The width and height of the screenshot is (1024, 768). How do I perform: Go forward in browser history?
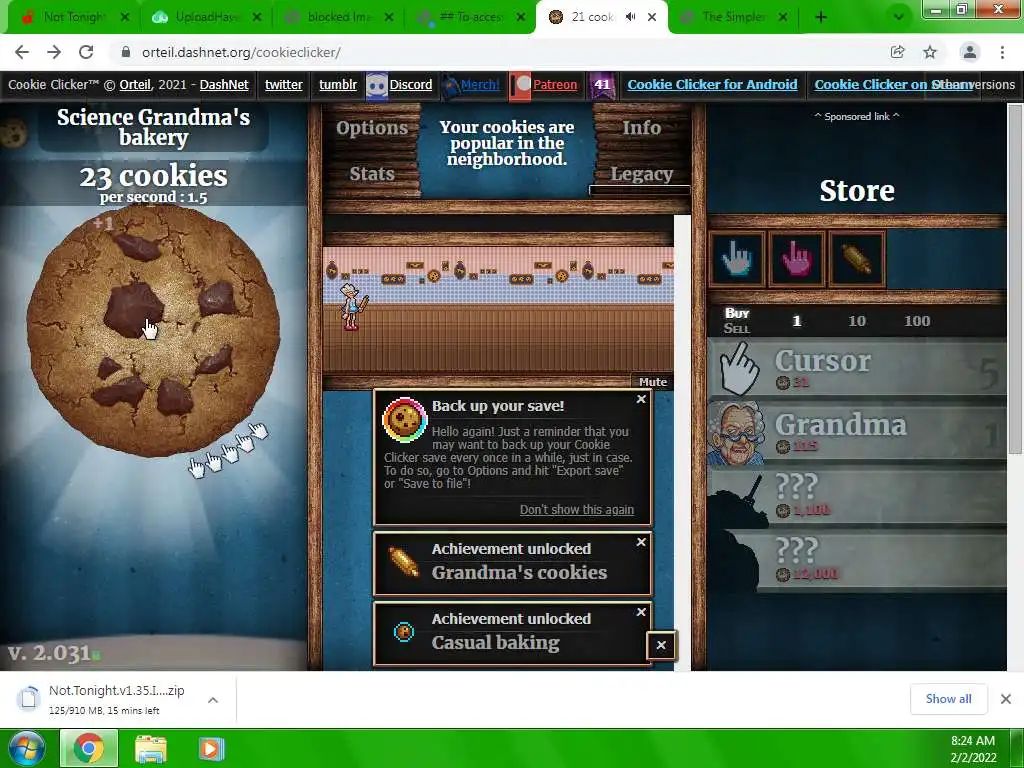tap(54, 52)
